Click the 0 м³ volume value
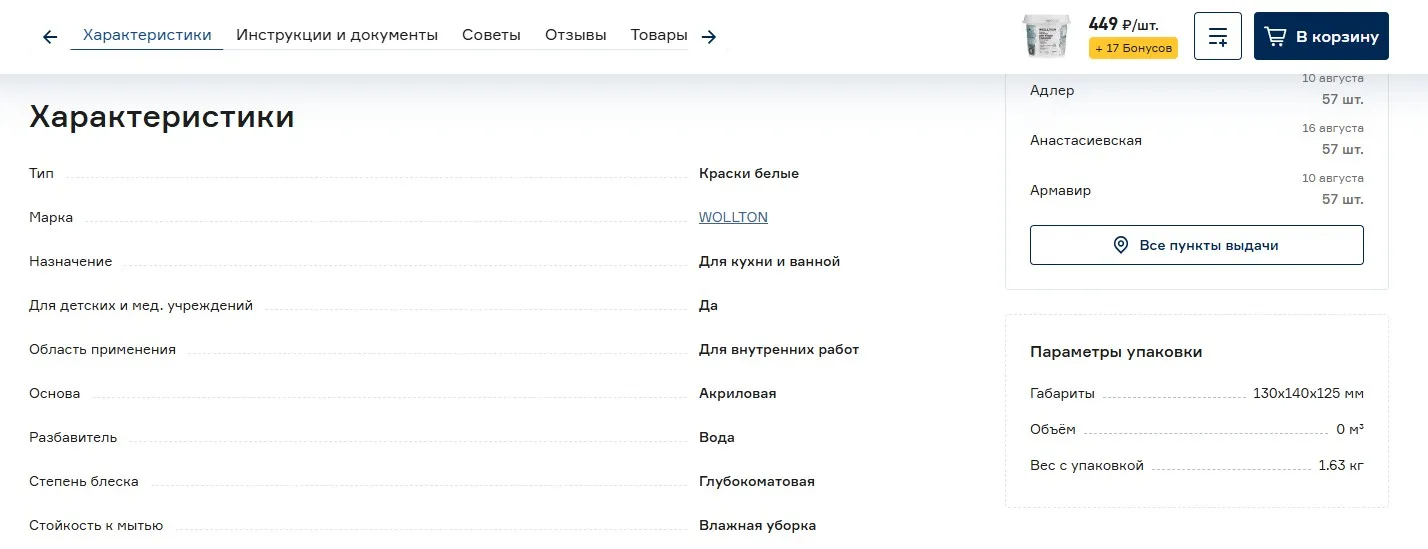 (x=1350, y=429)
